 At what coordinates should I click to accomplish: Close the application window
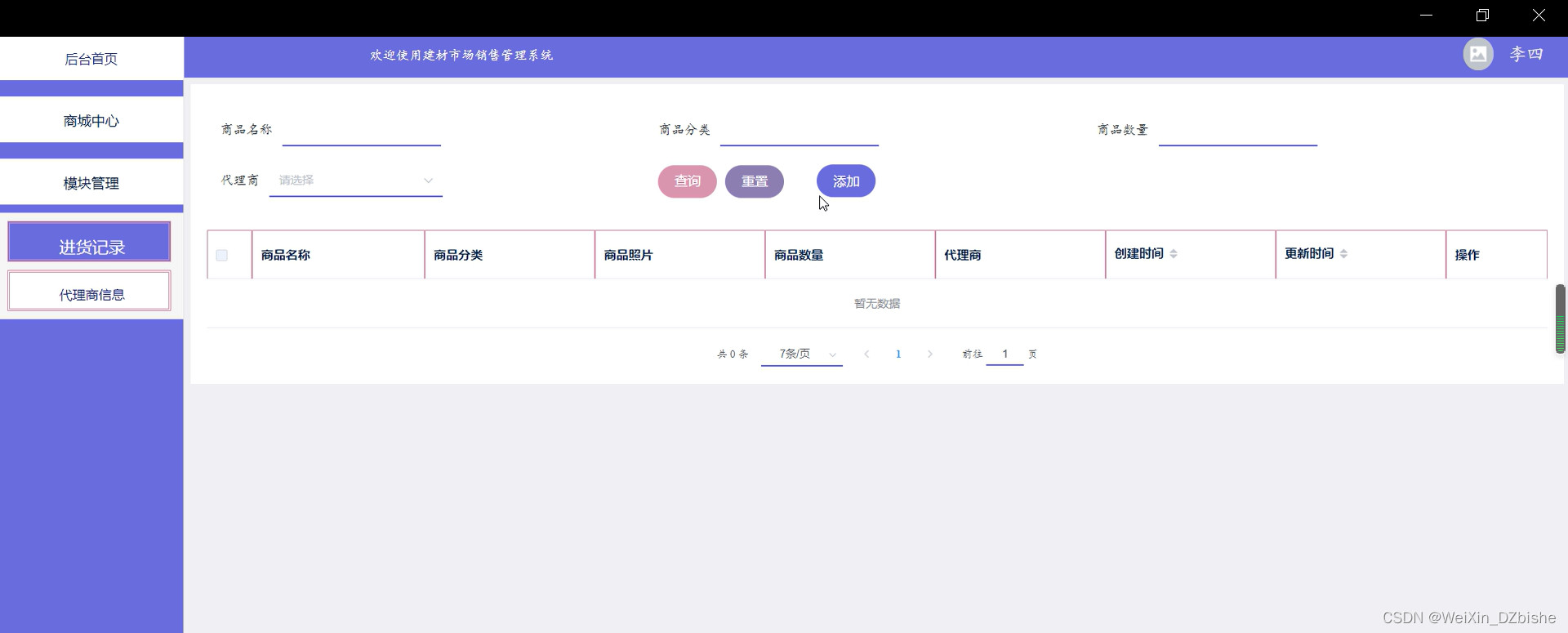(1539, 16)
